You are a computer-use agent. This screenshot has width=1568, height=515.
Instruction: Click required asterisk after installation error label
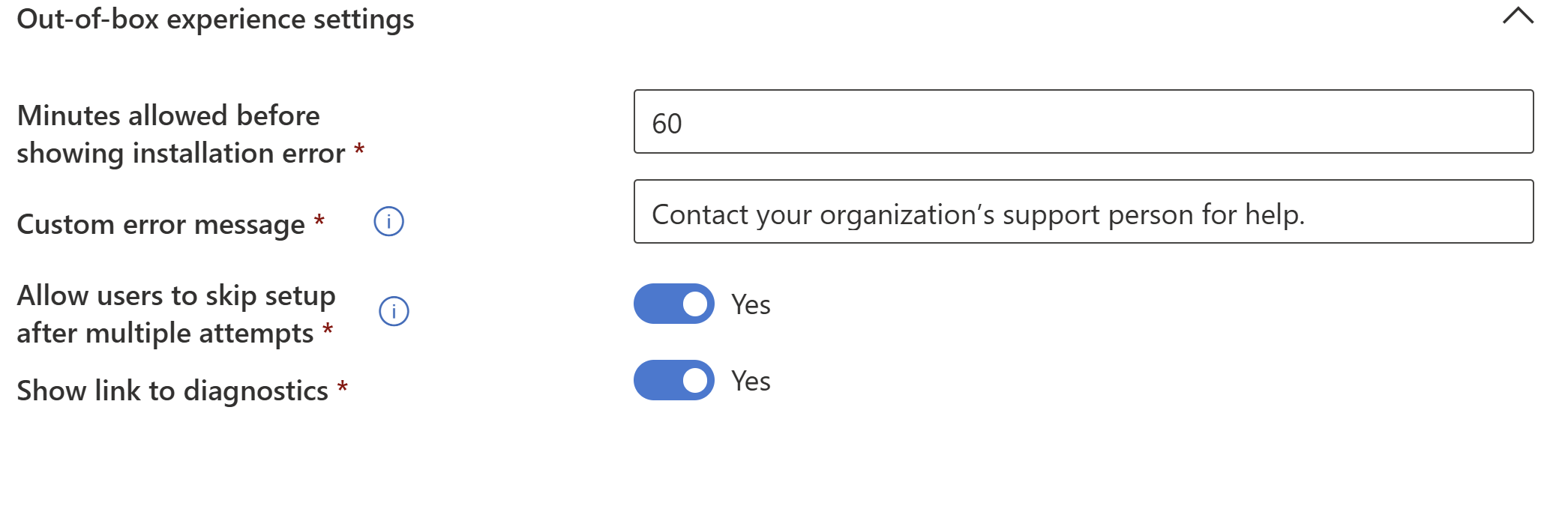tap(359, 150)
